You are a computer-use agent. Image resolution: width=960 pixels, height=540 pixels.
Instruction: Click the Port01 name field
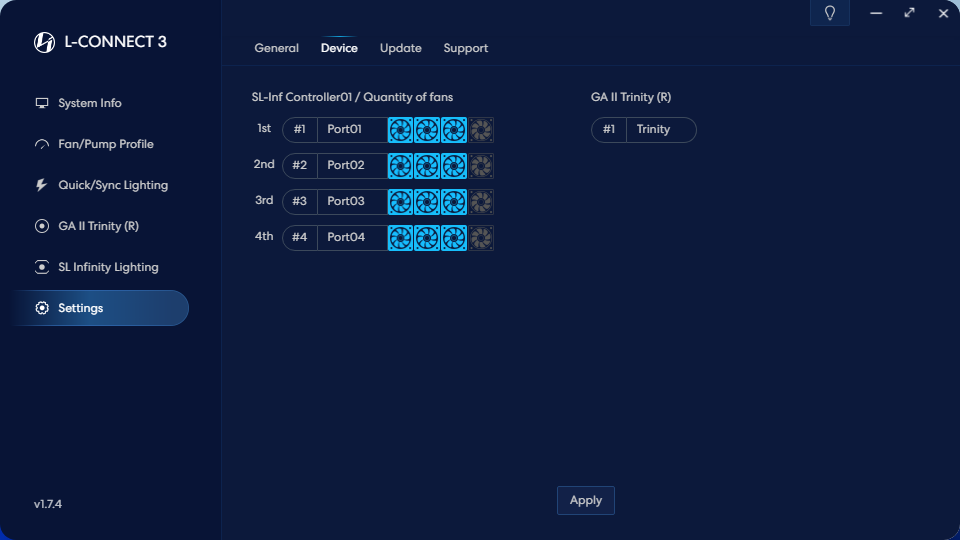click(x=353, y=130)
